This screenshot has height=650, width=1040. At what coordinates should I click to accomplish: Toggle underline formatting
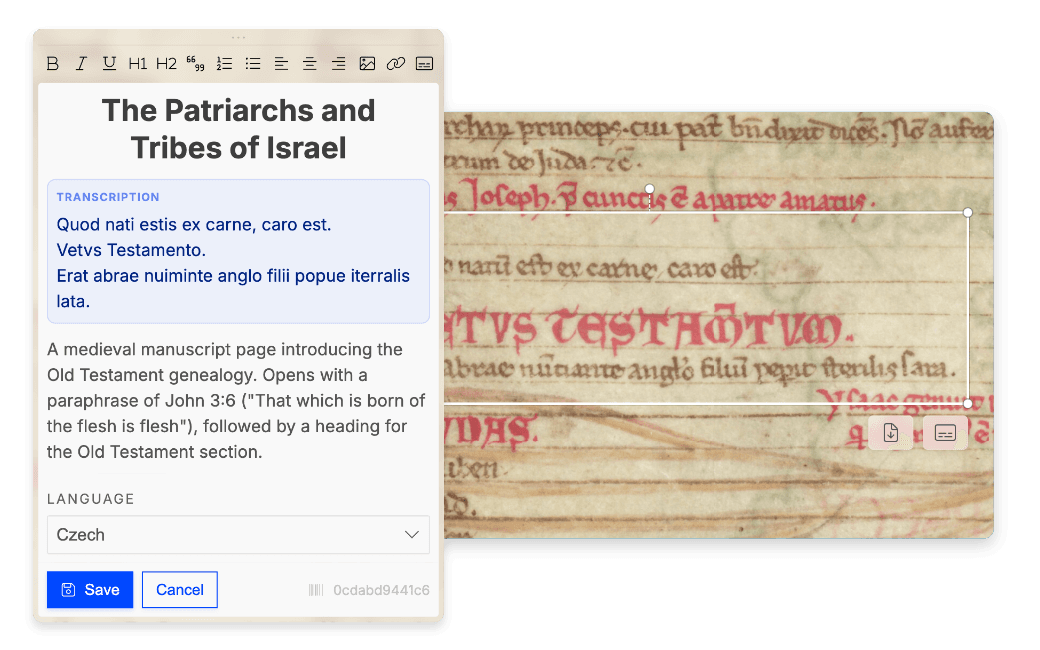point(109,63)
